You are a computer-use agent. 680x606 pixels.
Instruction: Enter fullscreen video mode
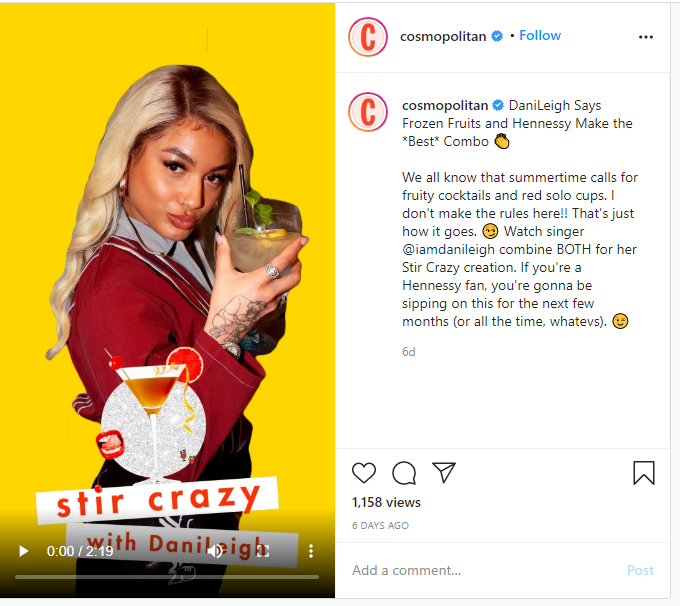(x=263, y=551)
